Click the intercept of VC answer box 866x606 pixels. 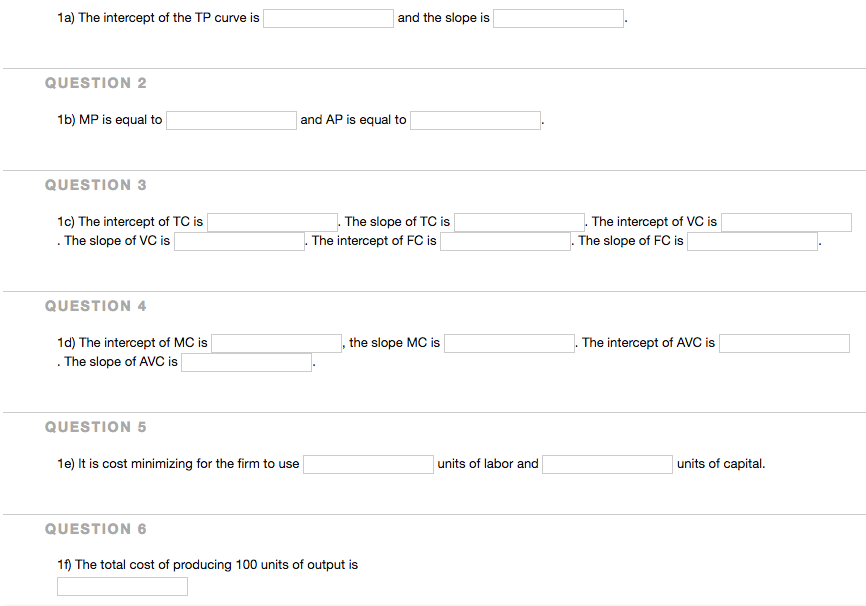[786, 222]
